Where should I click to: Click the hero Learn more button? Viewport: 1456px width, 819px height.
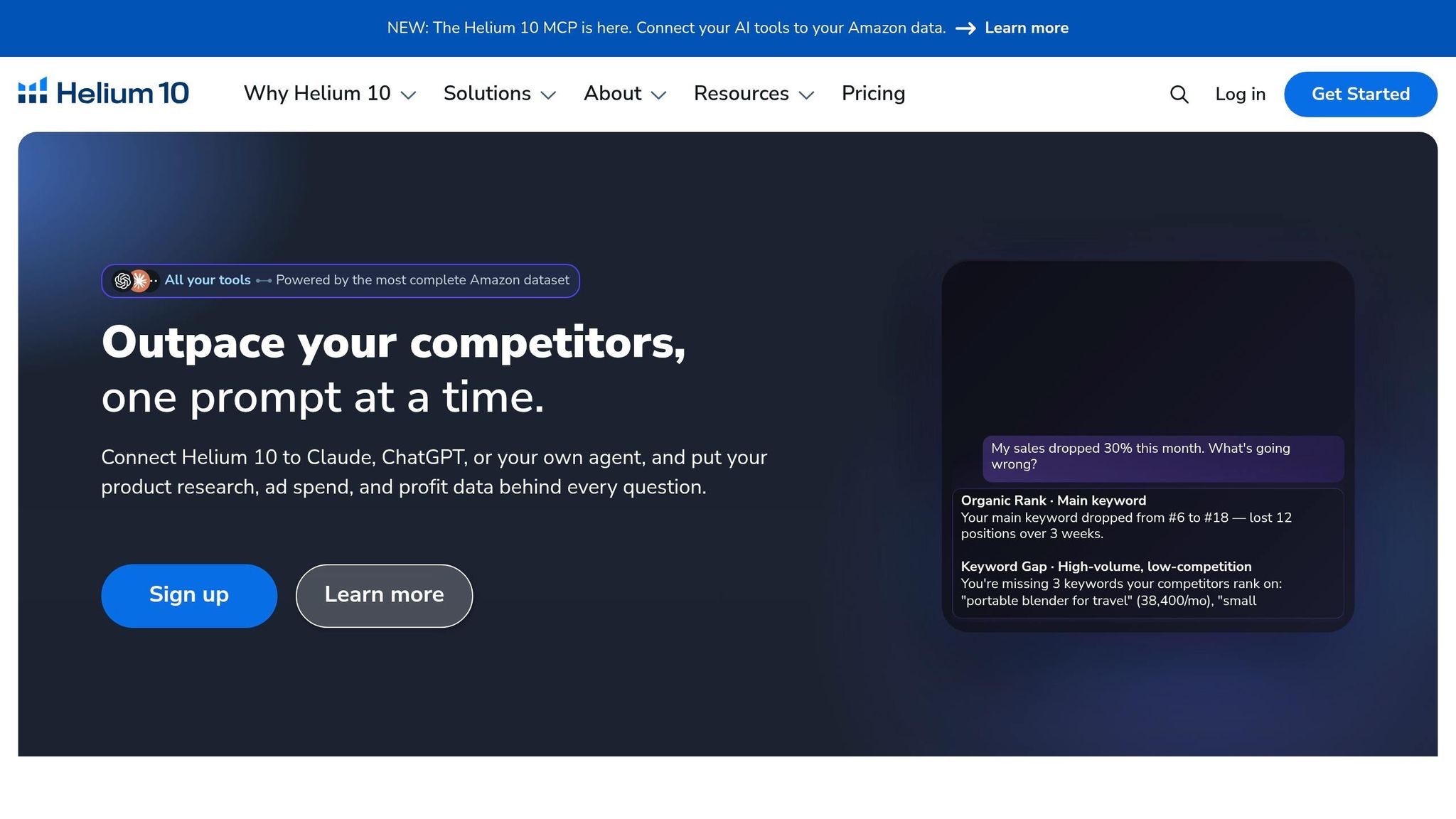pyautogui.click(x=384, y=595)
